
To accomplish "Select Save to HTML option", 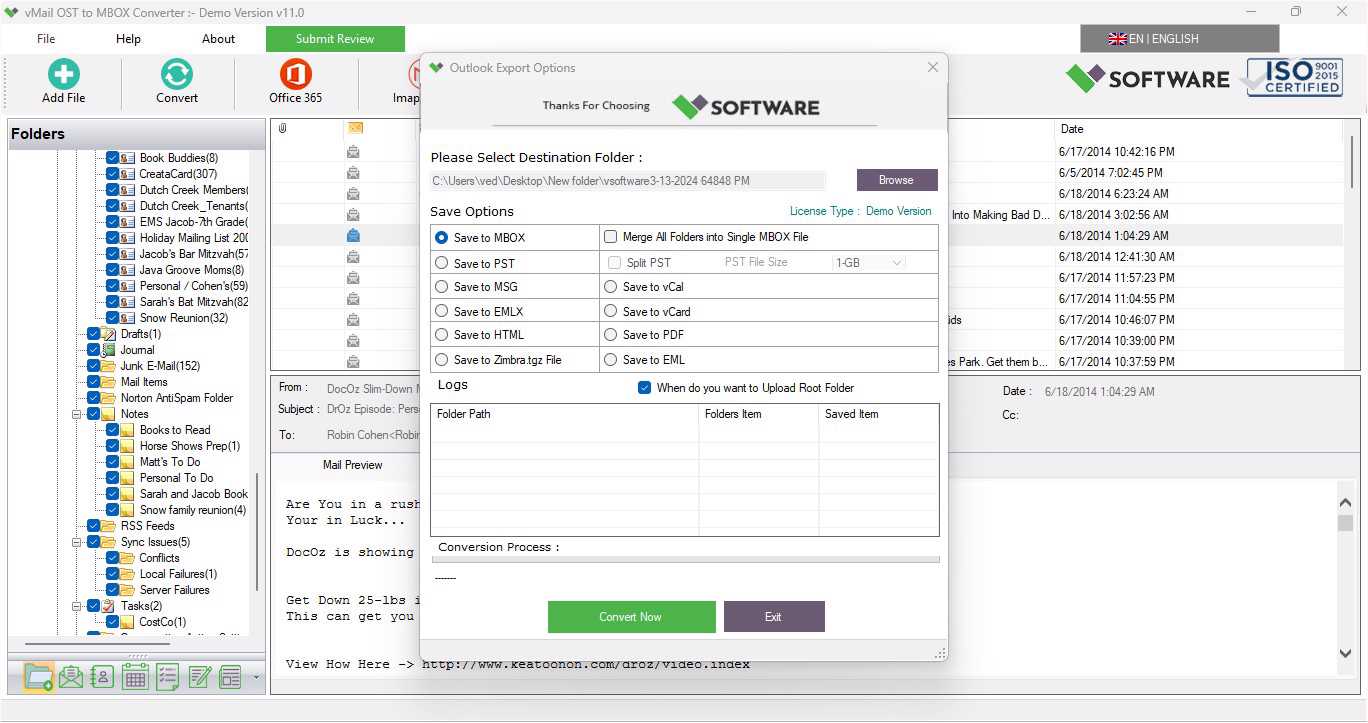I will 442,335.
